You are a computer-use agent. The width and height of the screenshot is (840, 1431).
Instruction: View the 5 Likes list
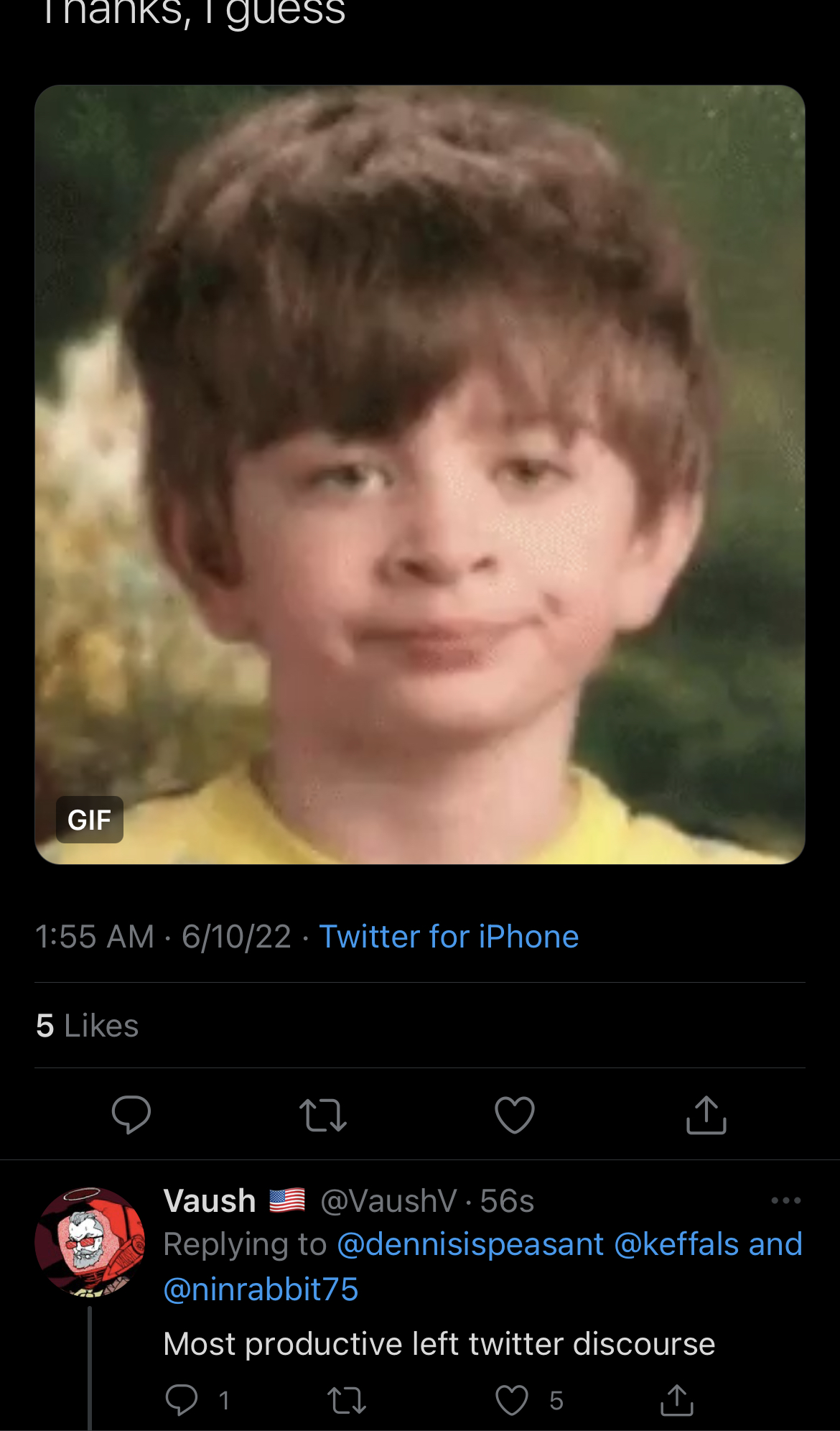click(x=88, y=1025)
